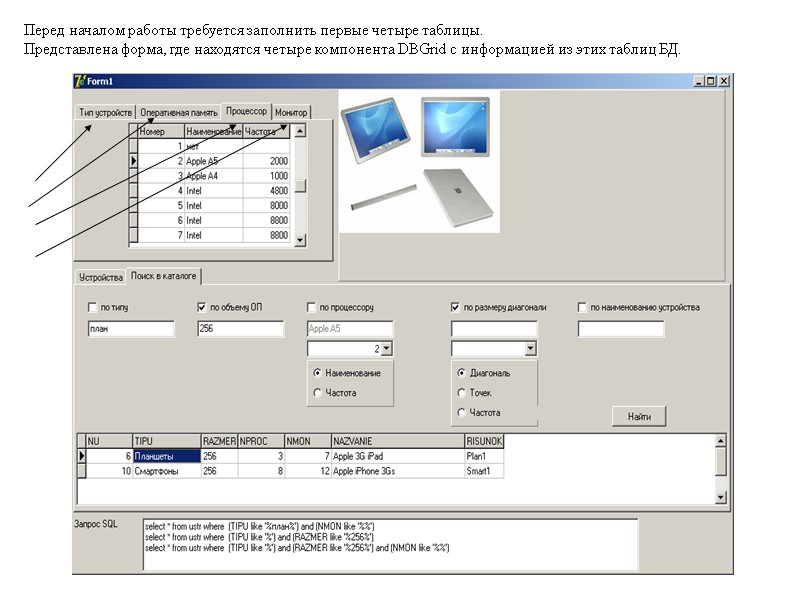
Task: Focus the RAM size field with 256
Action: point(241,329)
